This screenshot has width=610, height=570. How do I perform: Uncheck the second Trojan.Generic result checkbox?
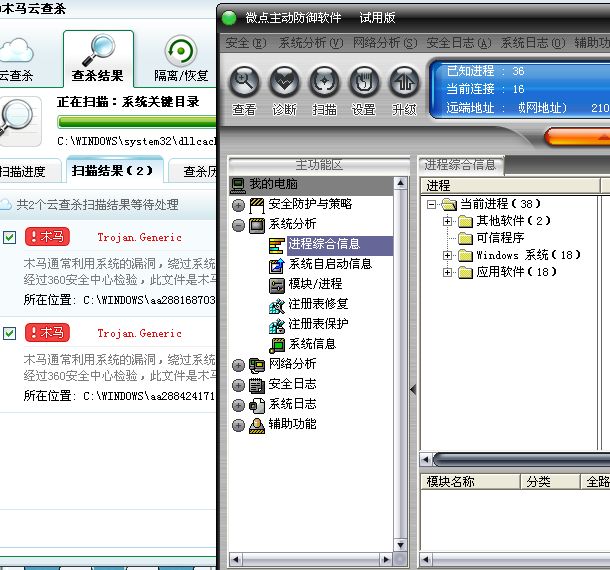pos(9,333)
